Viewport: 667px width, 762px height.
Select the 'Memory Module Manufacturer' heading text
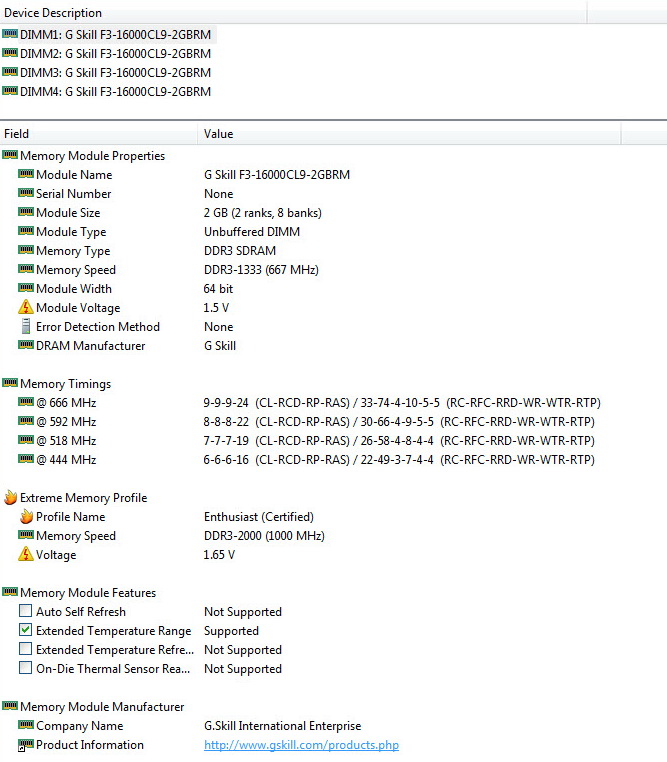pos(102,707)
